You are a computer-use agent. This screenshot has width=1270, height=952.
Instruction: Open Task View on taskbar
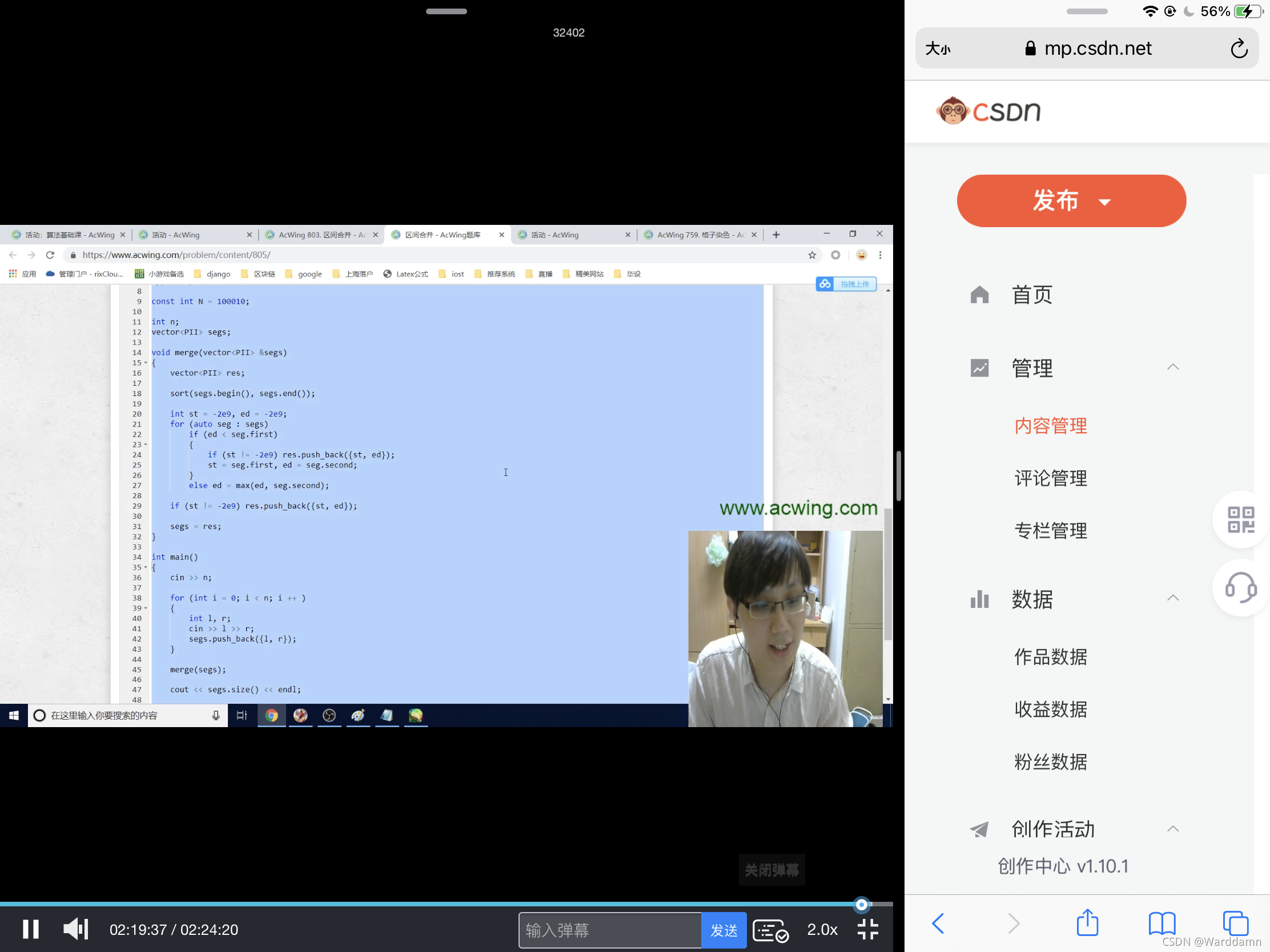tap(242, 715)
